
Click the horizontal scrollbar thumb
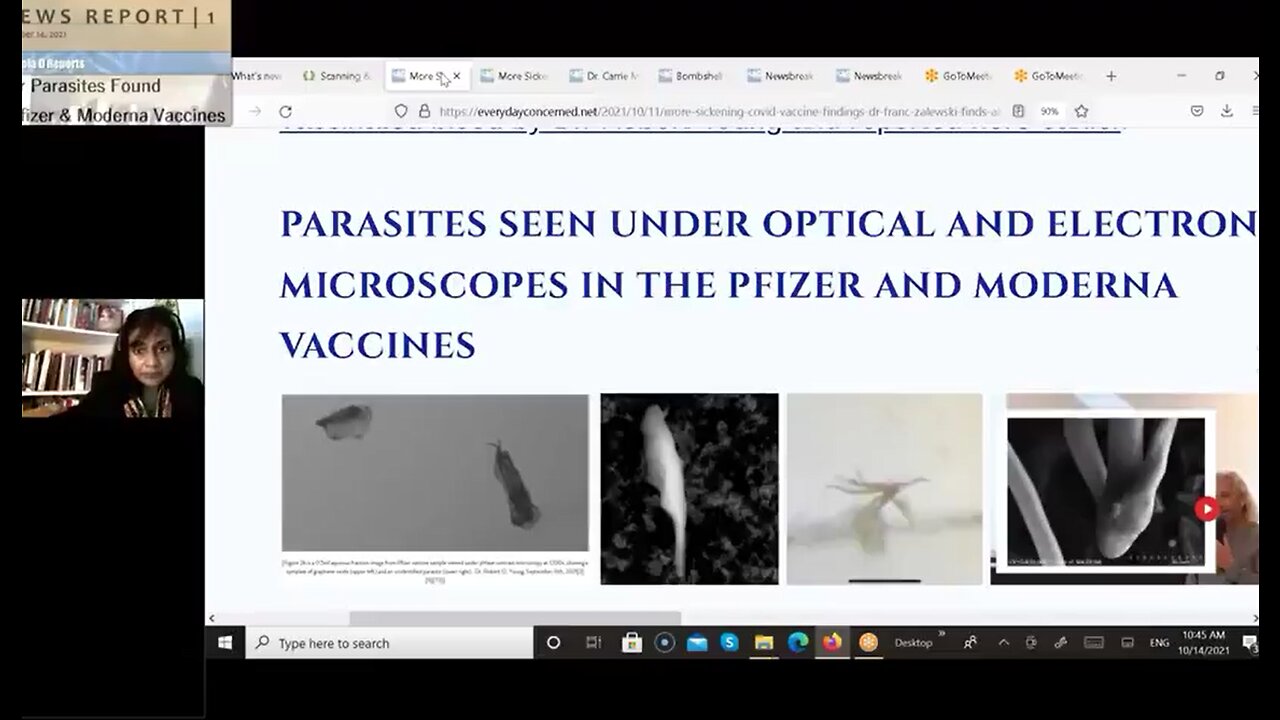coord(515,619)
